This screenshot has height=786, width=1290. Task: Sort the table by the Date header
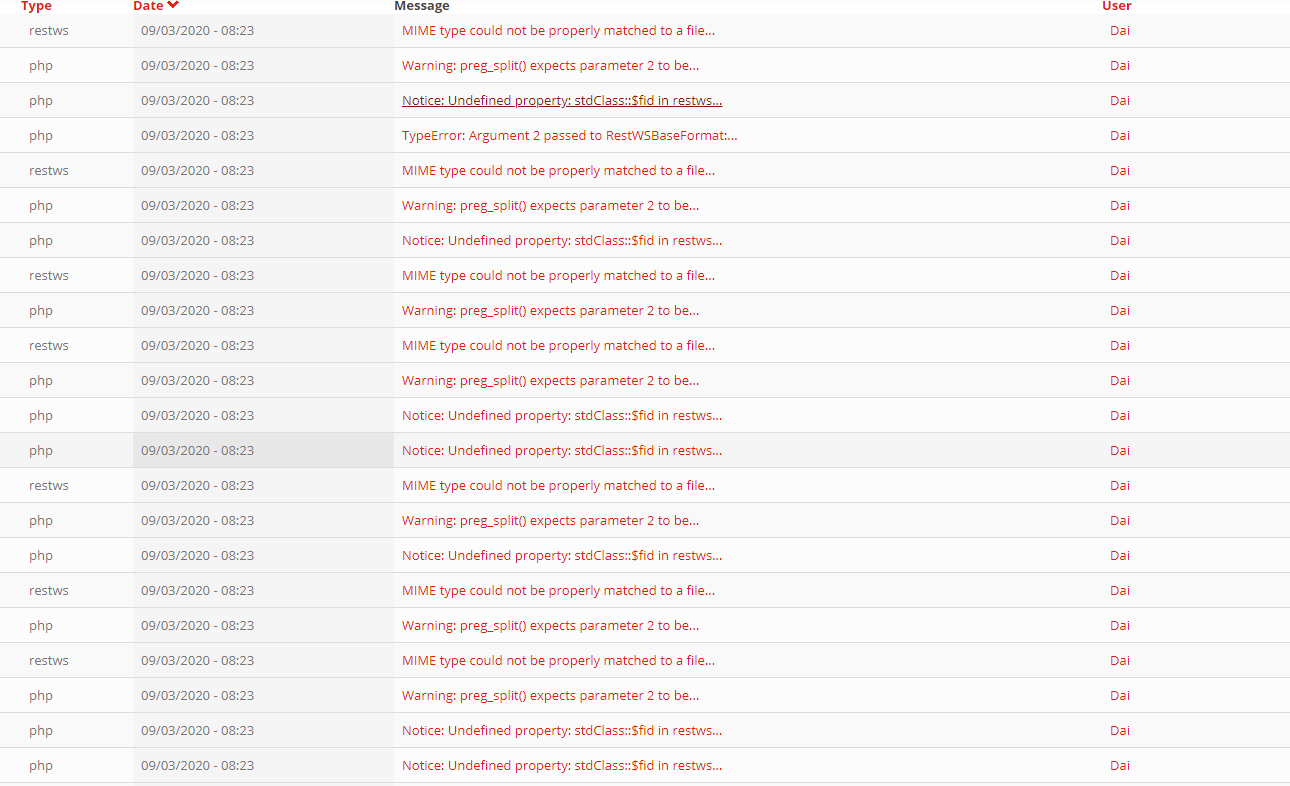coord(148,6)
